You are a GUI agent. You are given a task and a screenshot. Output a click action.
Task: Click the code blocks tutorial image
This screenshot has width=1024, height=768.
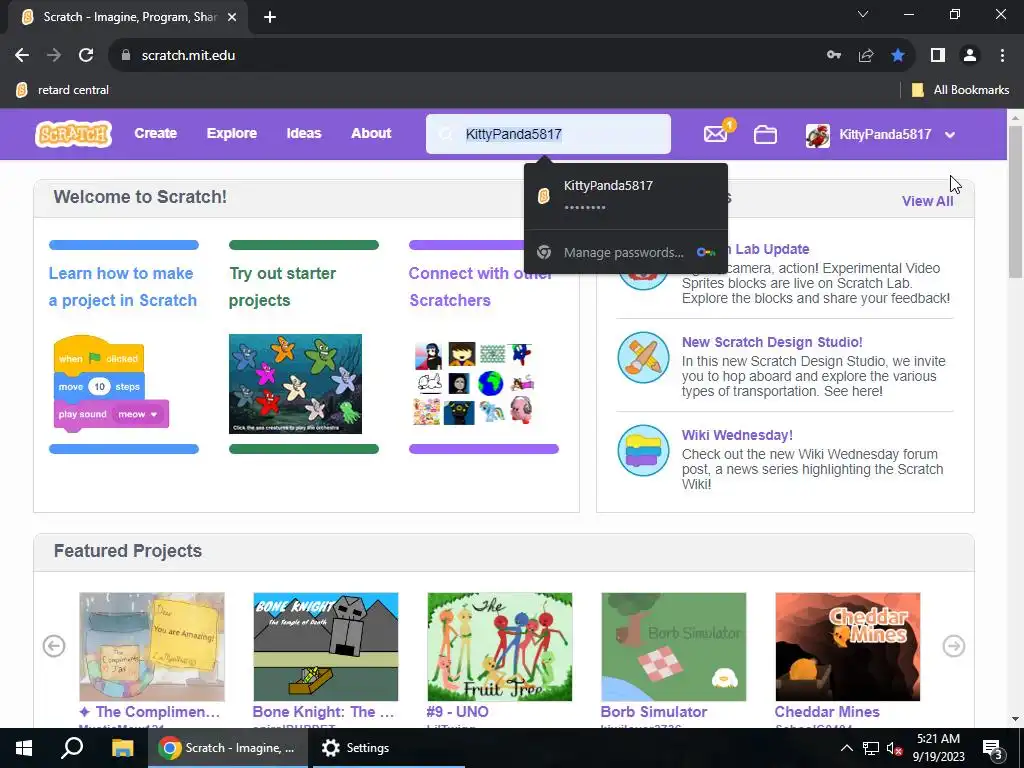[x=111, y=383]
